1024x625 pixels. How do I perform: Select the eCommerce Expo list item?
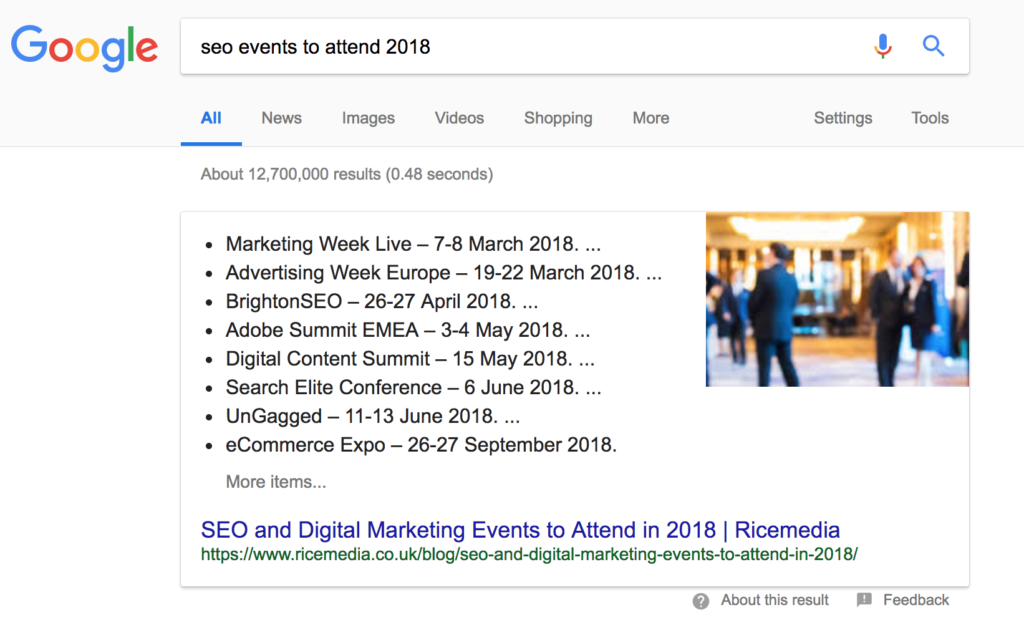click(421, 445)
